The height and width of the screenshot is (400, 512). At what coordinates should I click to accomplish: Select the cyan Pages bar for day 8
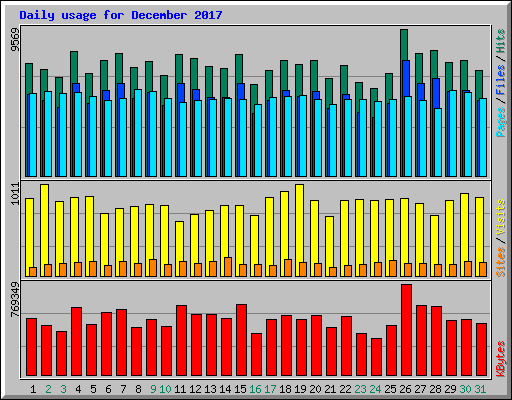[138, 133]
